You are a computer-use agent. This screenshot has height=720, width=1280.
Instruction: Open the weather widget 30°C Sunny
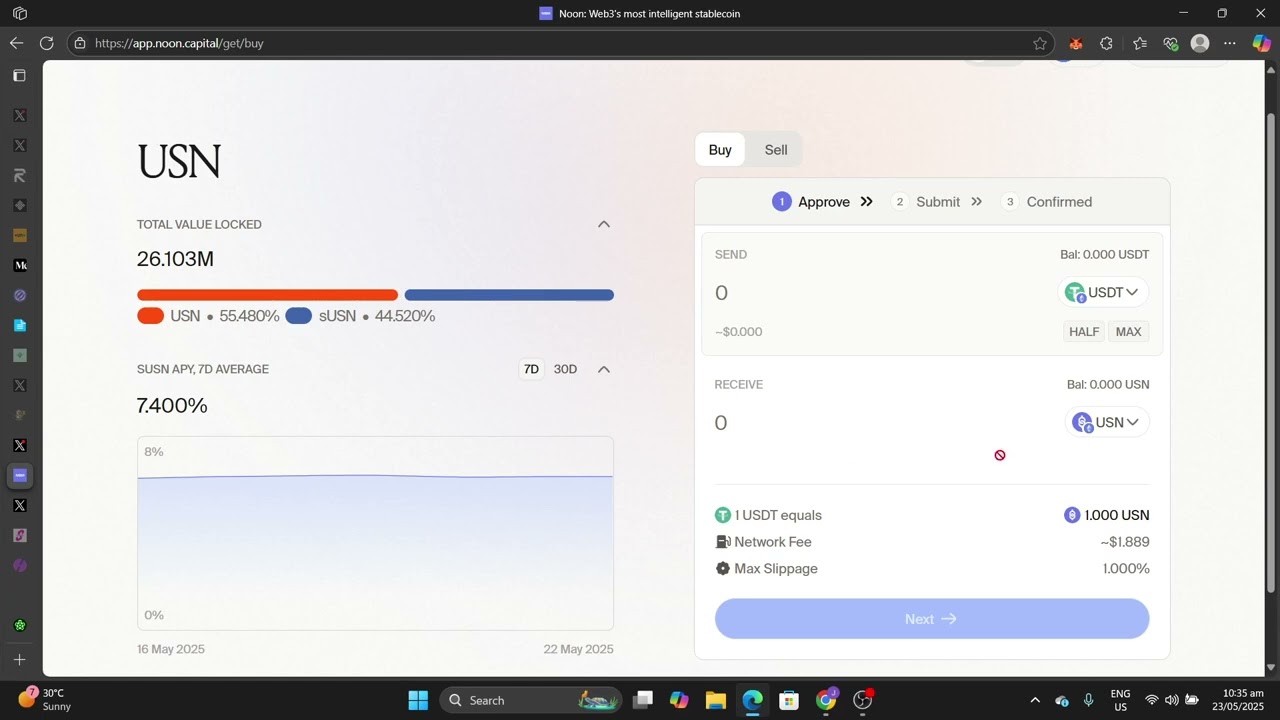point(45,700)
